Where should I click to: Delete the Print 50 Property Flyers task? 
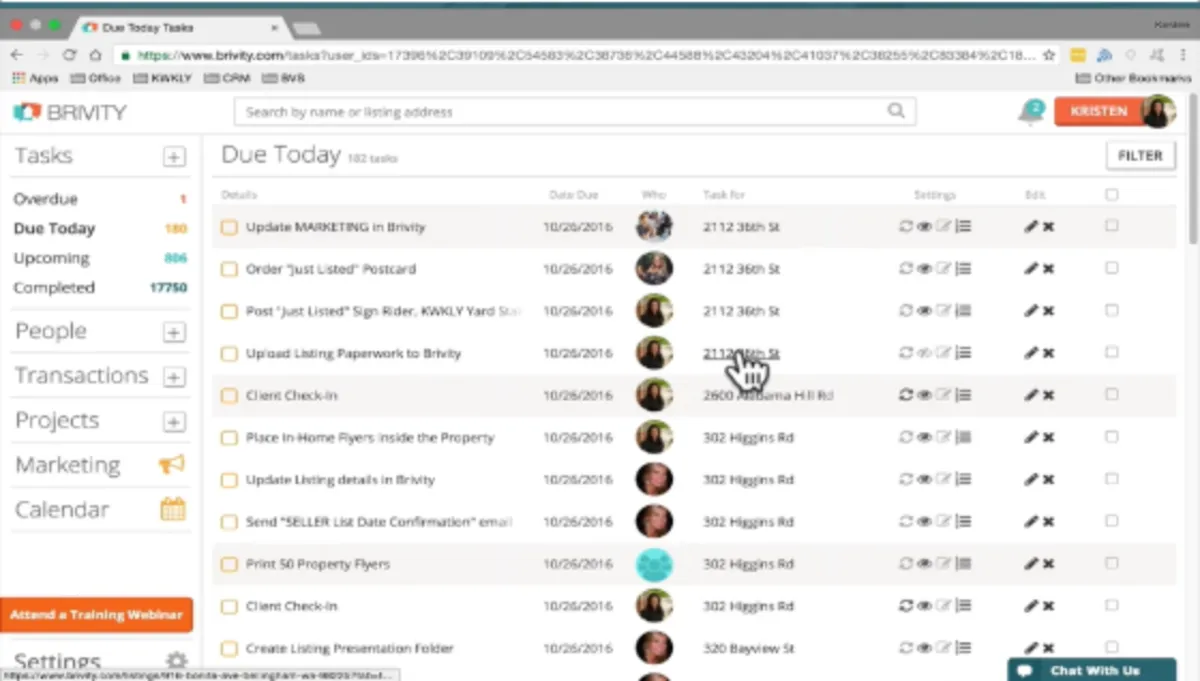(1049, 564)
